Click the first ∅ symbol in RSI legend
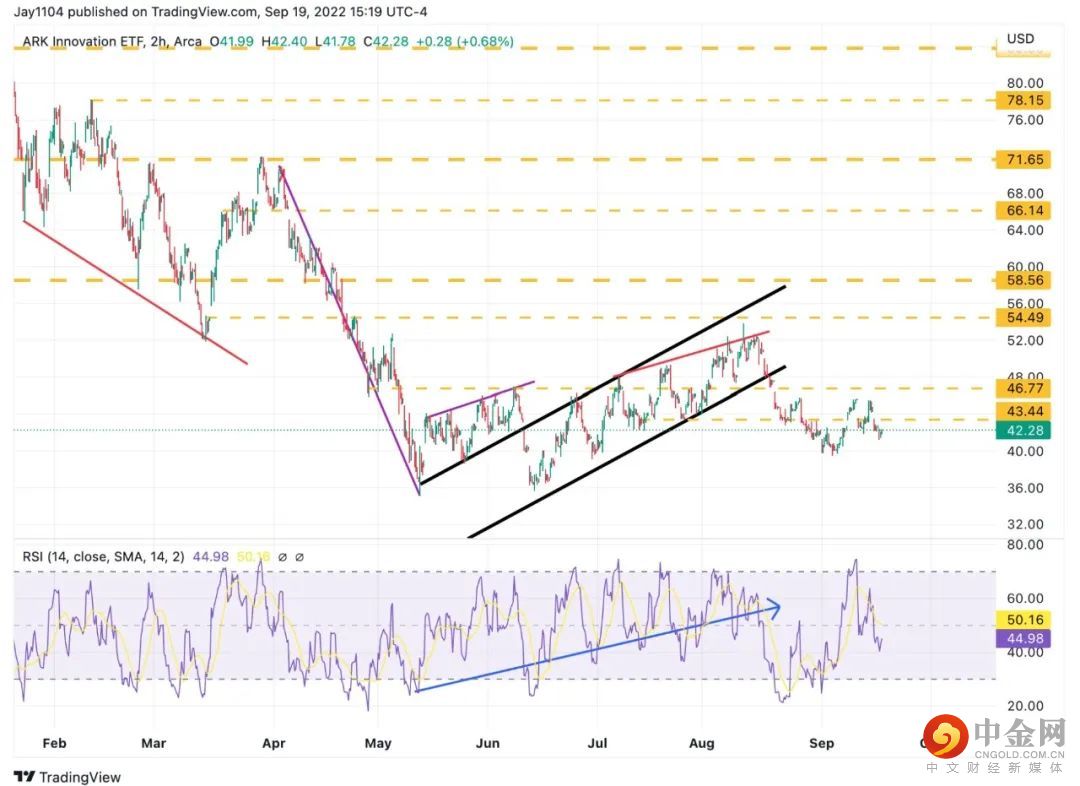This screenshot has height=786, width=1080. click(282, 557)
